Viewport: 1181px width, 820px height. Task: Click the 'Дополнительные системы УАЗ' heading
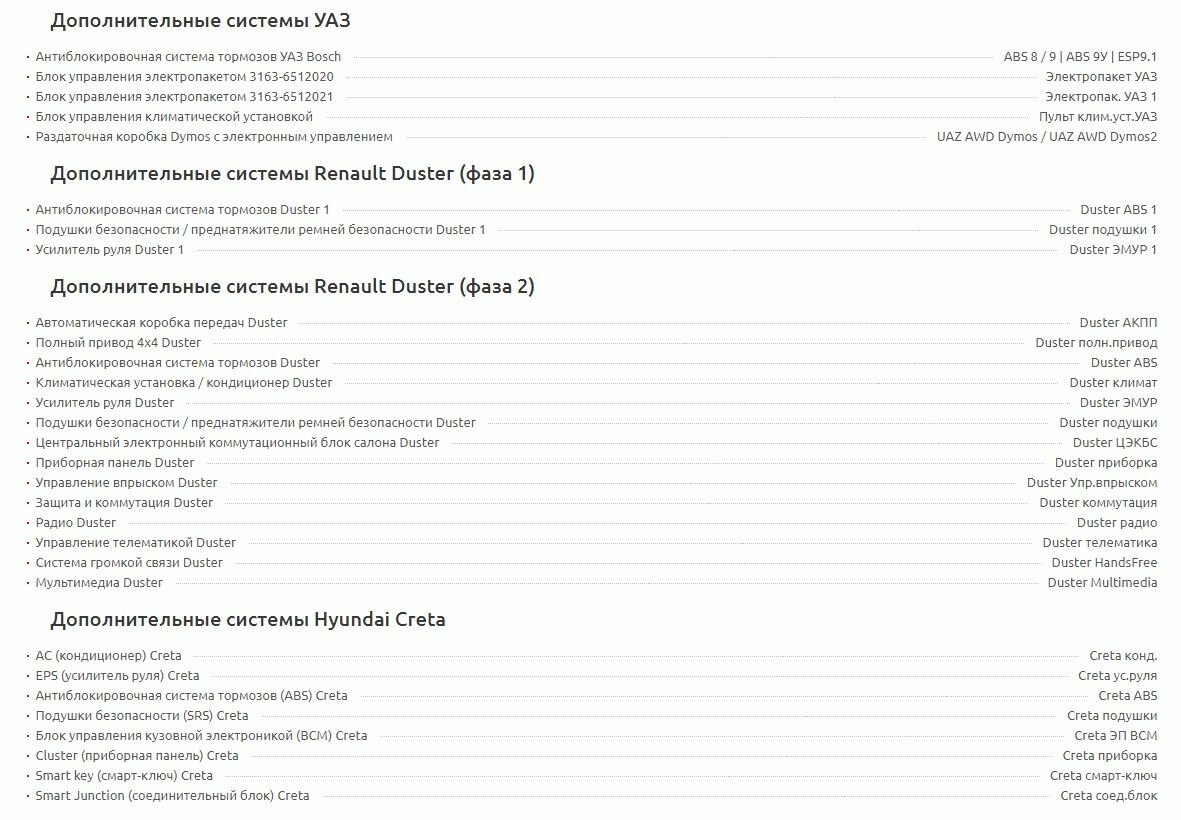[200, 21]
